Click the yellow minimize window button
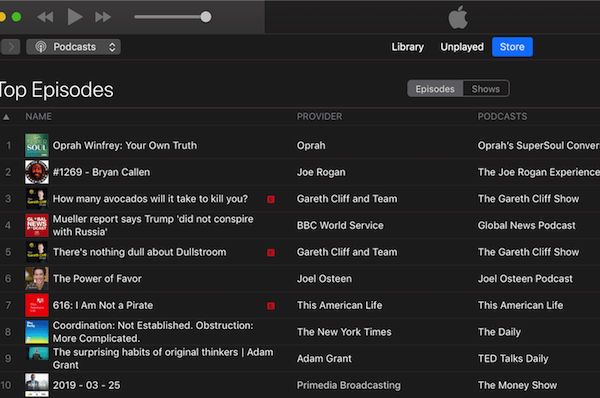The width and height of the screenshot is (600, 398). point(2,17)
